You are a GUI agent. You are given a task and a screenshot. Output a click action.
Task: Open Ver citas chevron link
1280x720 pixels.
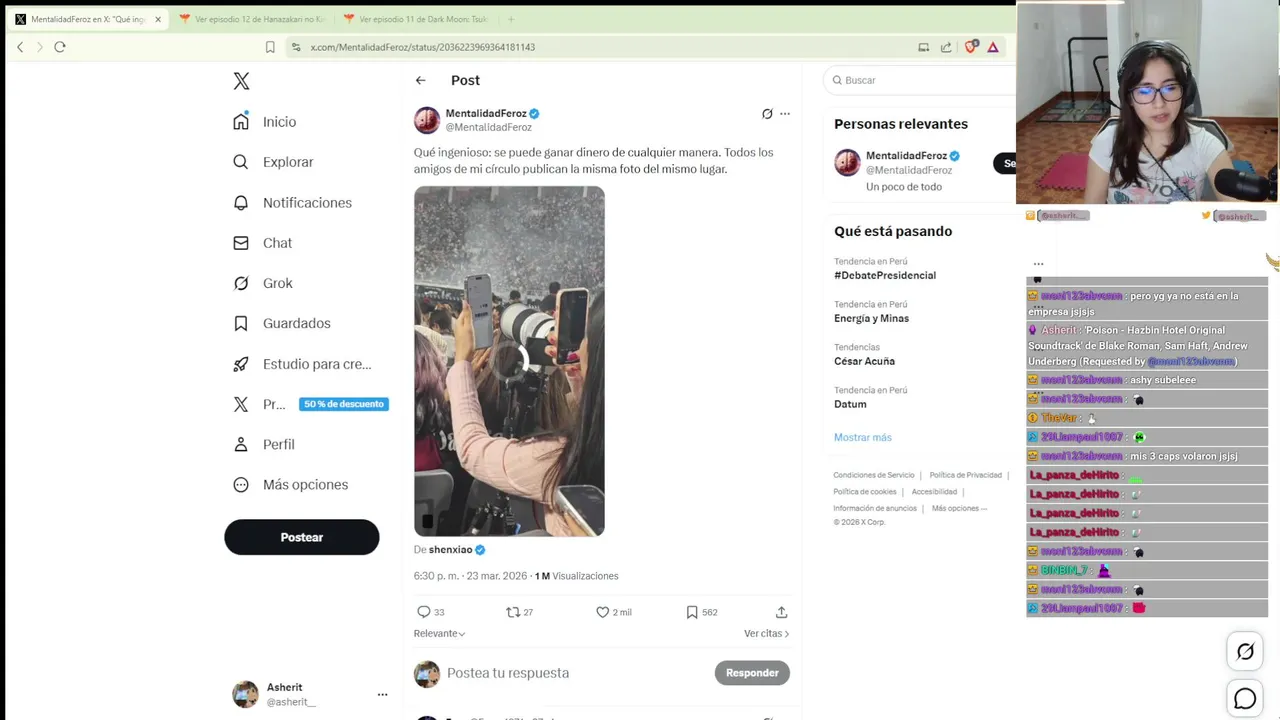767,633
